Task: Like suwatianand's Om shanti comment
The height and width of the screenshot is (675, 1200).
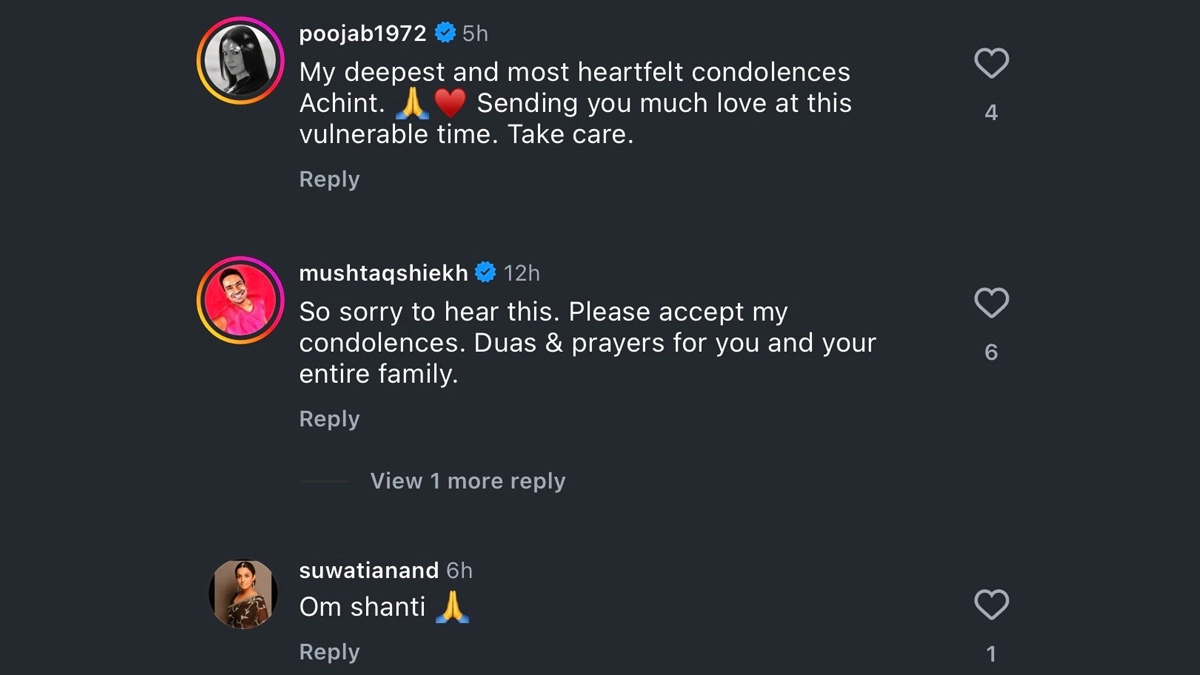Action: point(991,605)
